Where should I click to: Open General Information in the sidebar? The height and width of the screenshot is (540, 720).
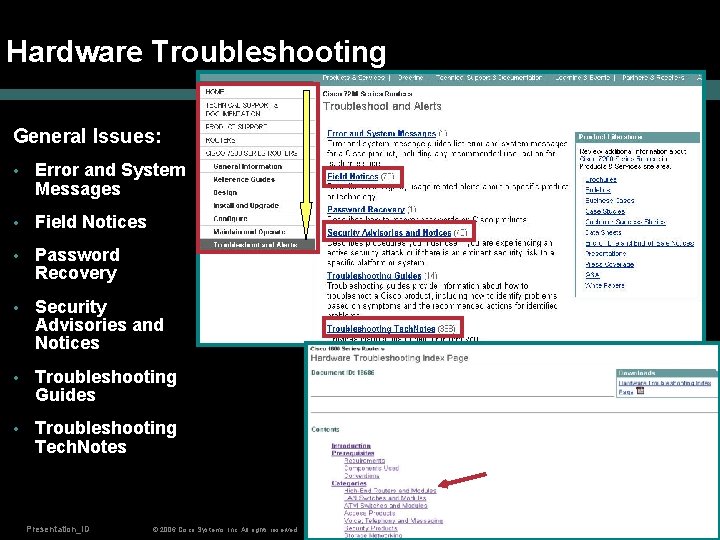248,166
